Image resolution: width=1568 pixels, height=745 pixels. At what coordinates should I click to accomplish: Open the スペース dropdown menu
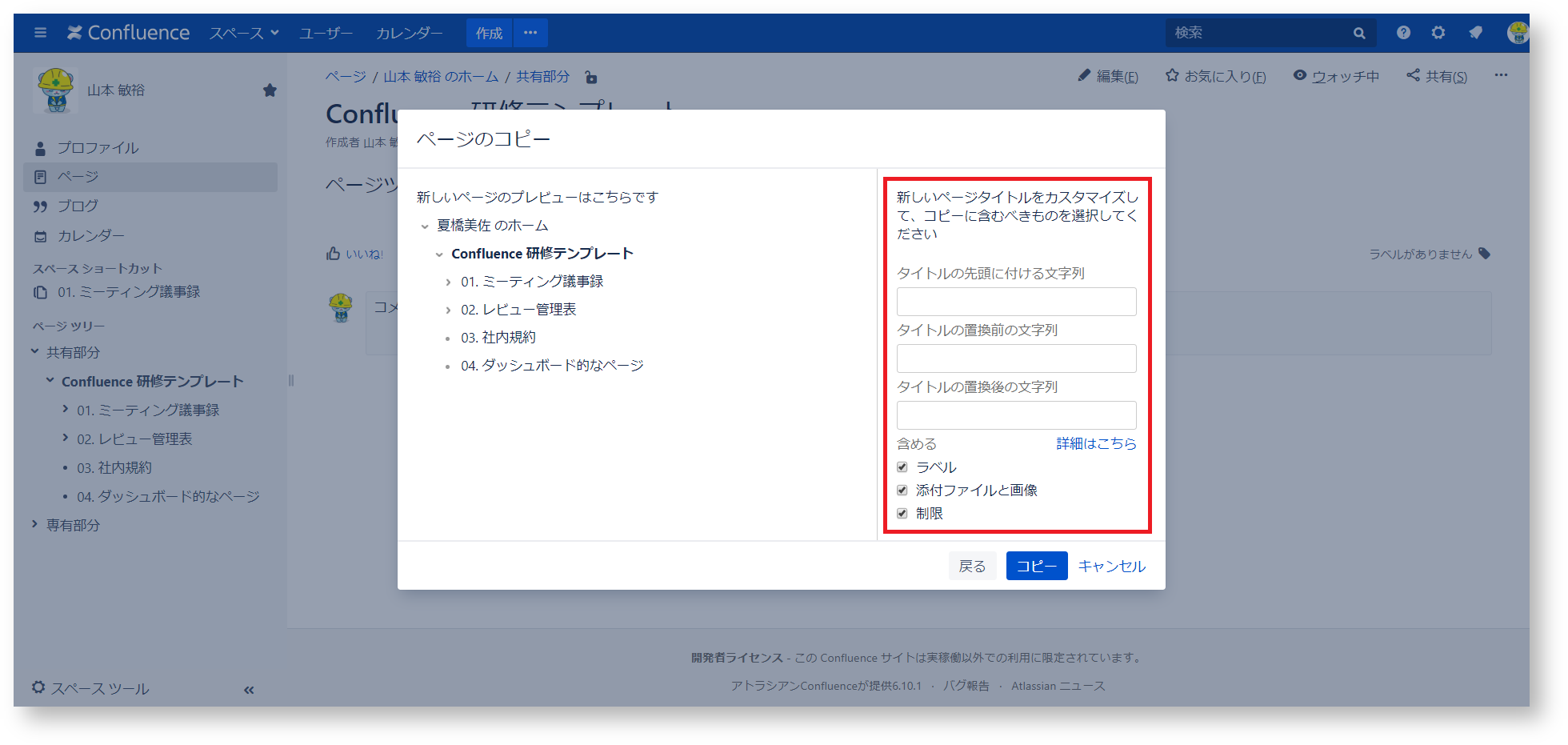244,33
